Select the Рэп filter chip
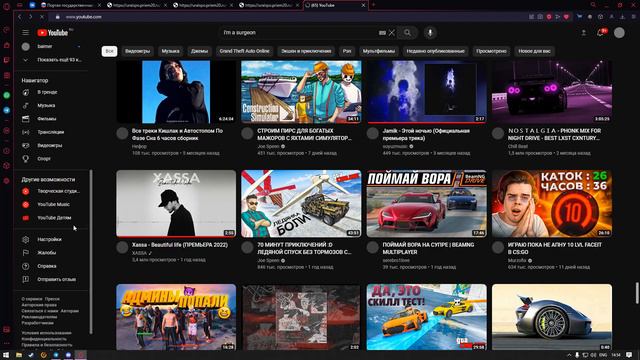This screenshot has height=360, width=640. tap(347, 51)
